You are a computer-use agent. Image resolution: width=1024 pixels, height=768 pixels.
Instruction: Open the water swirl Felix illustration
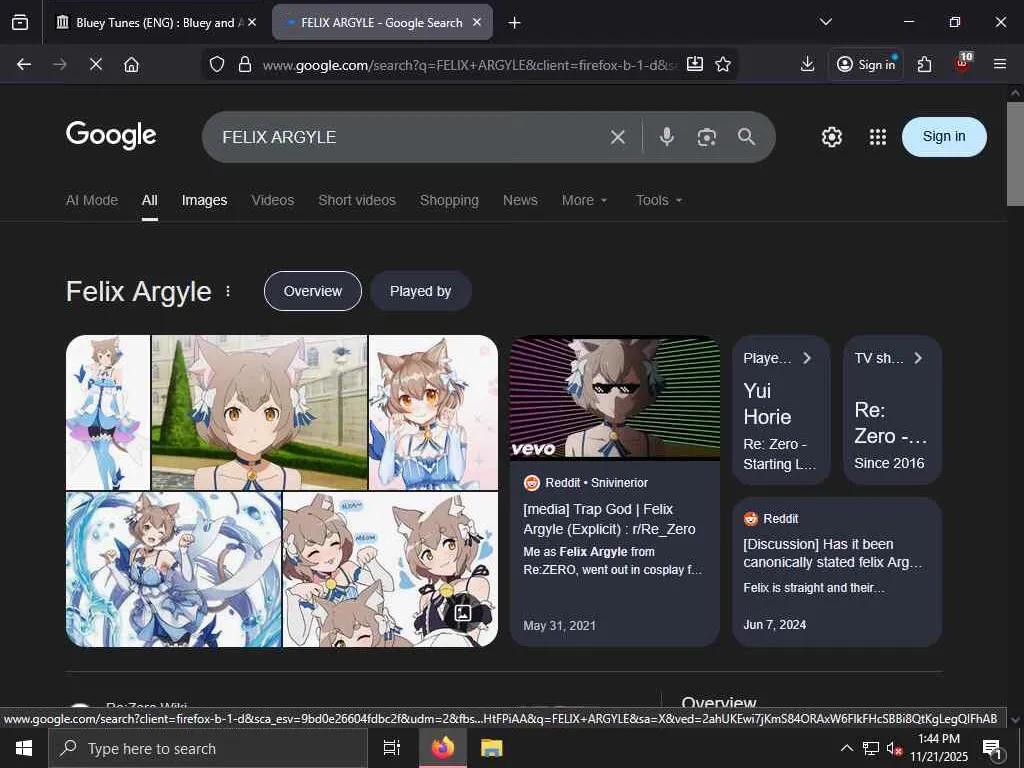point(174,569)
